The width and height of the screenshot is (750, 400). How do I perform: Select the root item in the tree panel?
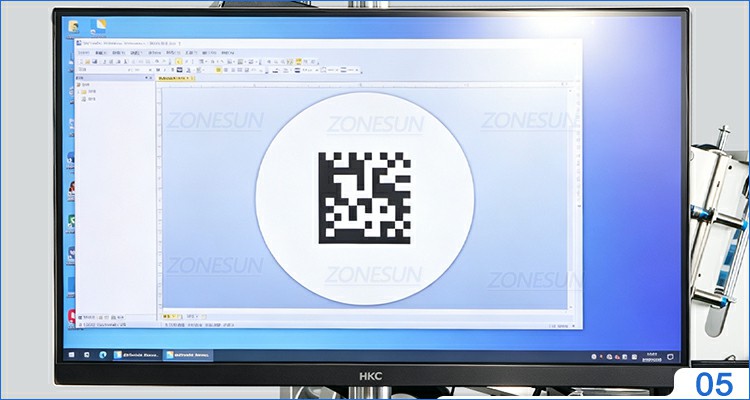[x=82, y=84]
